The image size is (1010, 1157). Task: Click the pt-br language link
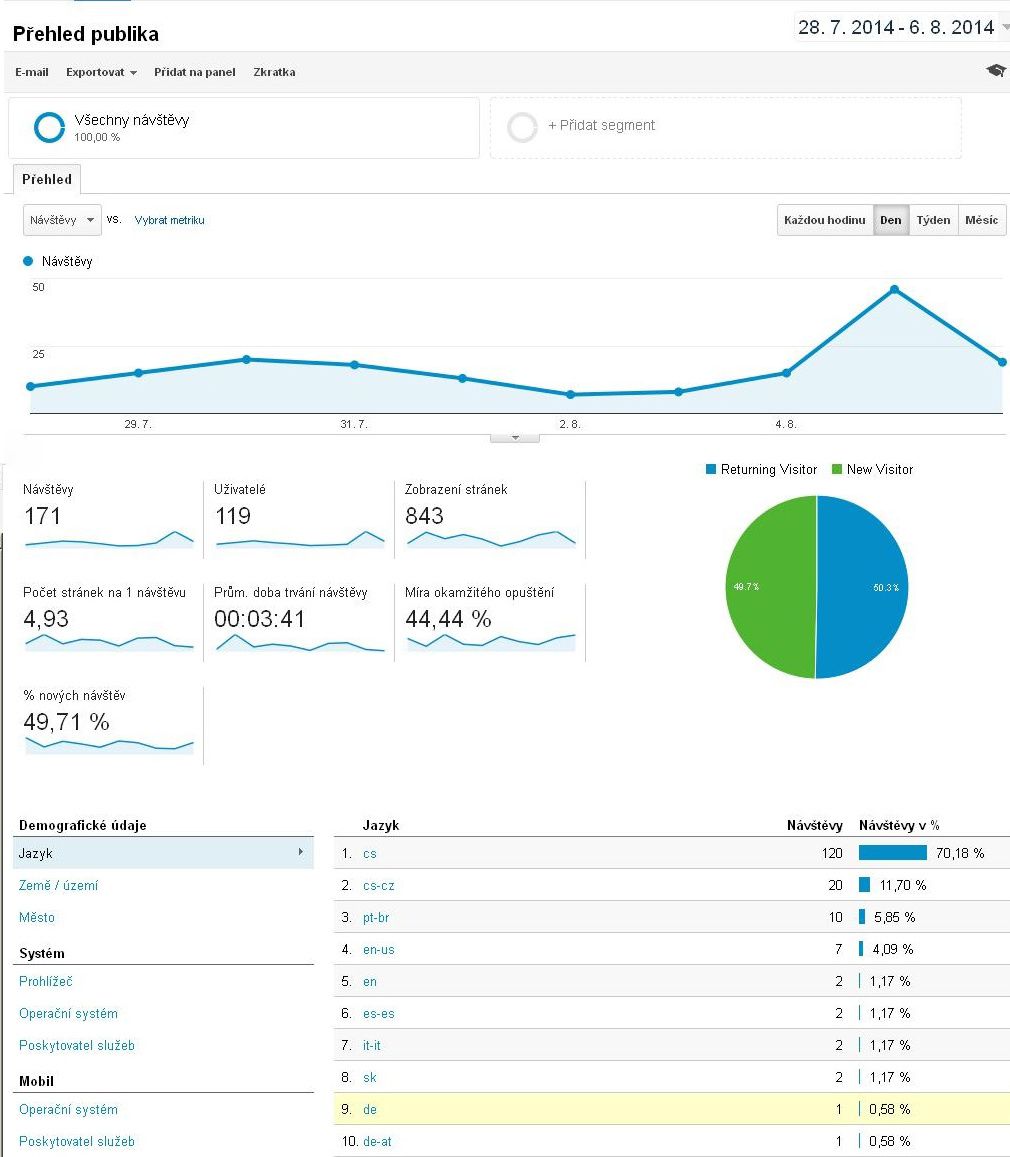(x=375, y=918)
